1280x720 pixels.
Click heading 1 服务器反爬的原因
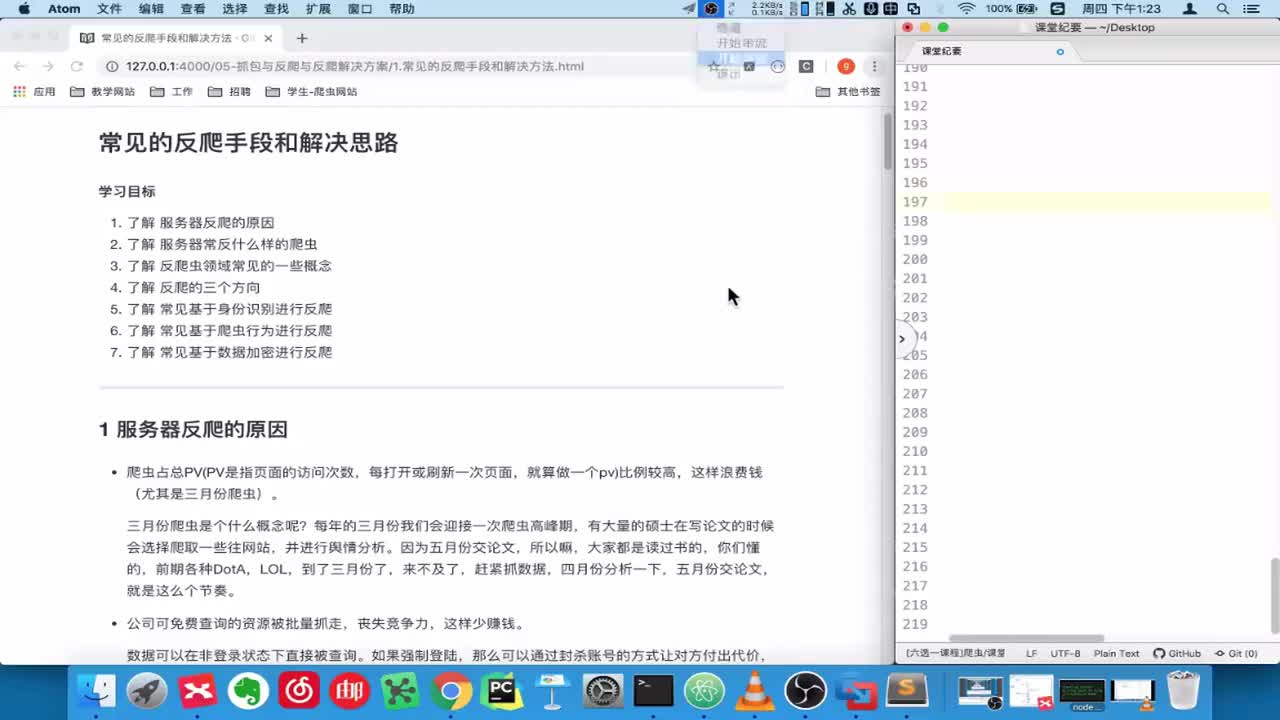click(193, 429)
